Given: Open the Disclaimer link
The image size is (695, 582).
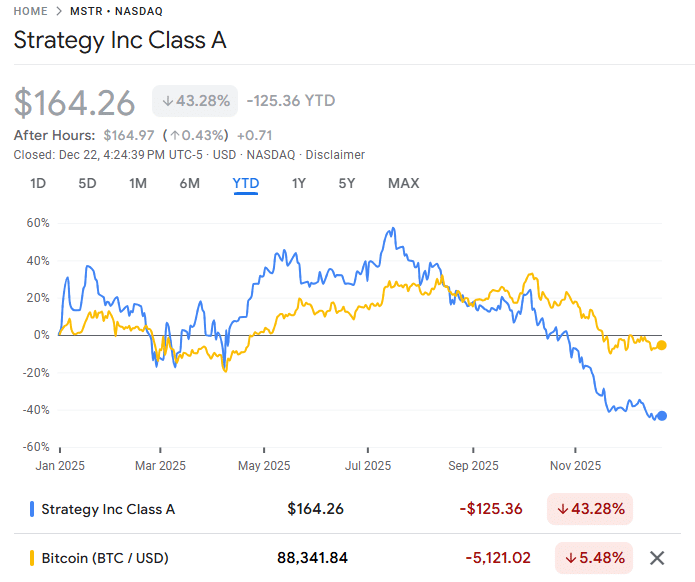Looking at the screenshot, I should coord(335,155).
